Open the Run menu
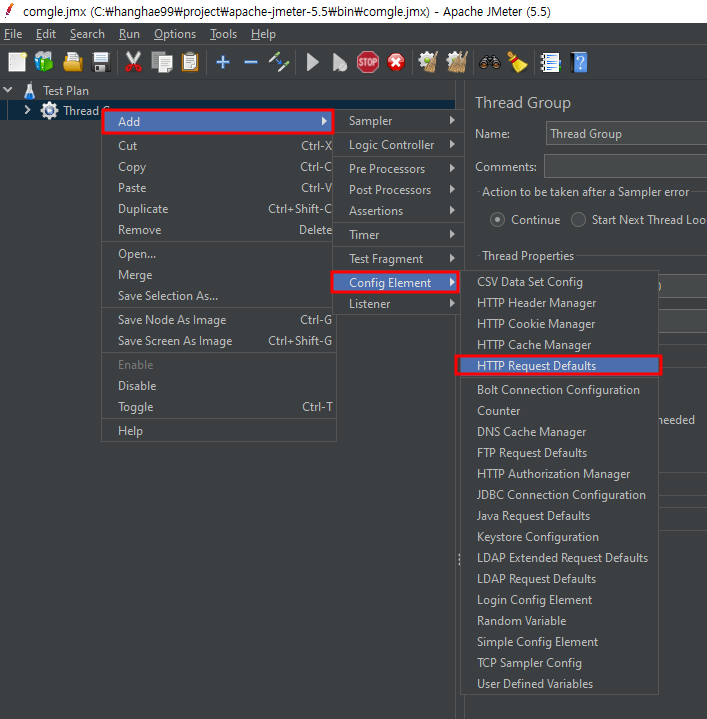 129,34
